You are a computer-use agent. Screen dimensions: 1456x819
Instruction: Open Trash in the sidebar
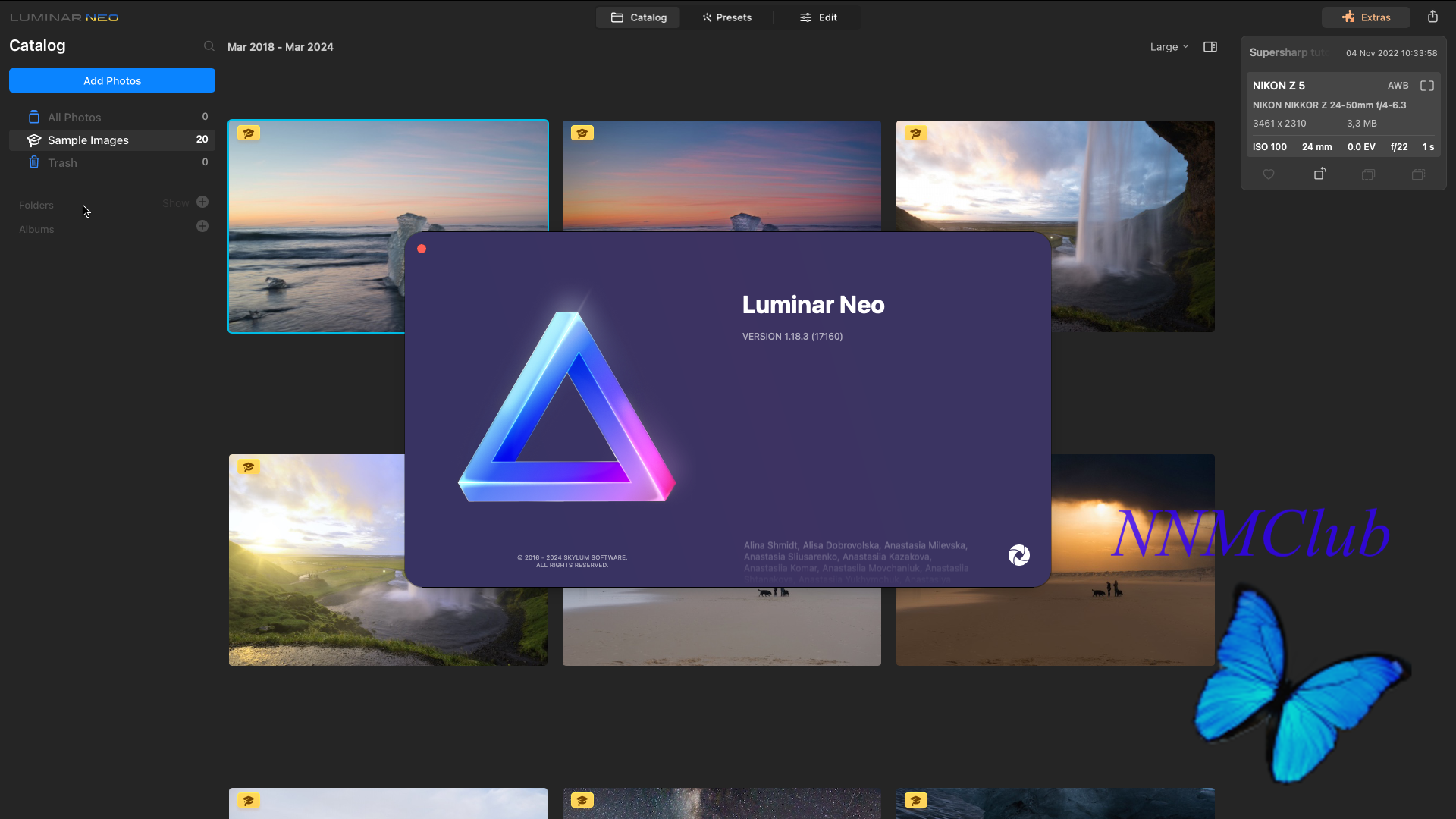click(x=112, y=162)
